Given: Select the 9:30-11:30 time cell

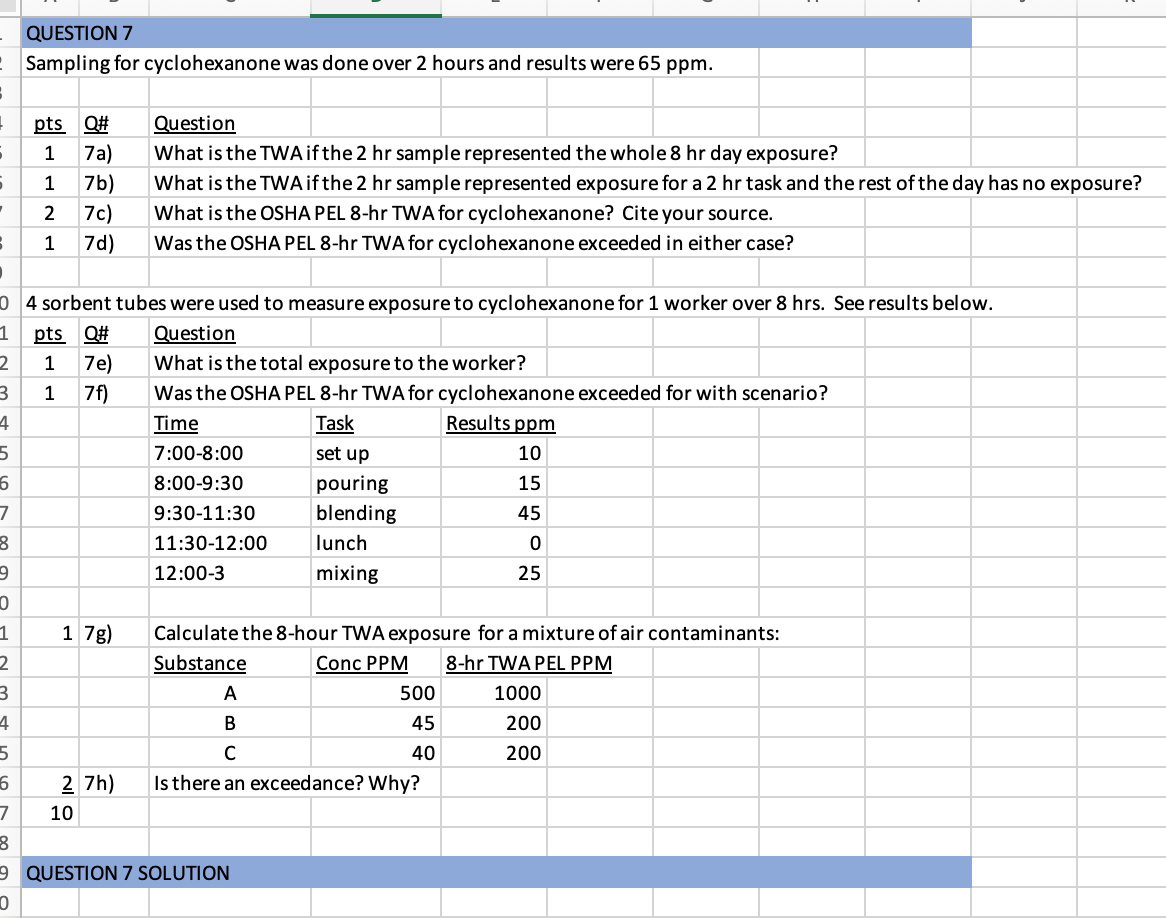Looking at the screenshot, I should [x=230, y=513].
